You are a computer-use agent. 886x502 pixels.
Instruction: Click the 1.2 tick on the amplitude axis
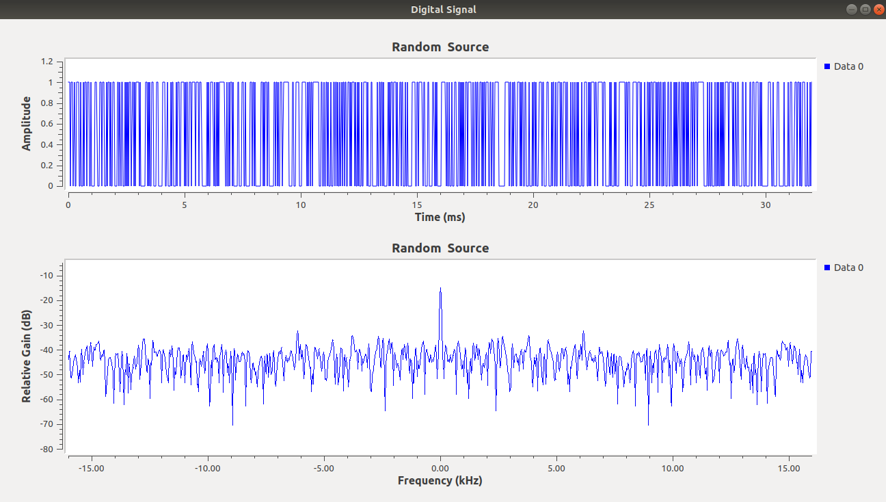click(47, 62)
